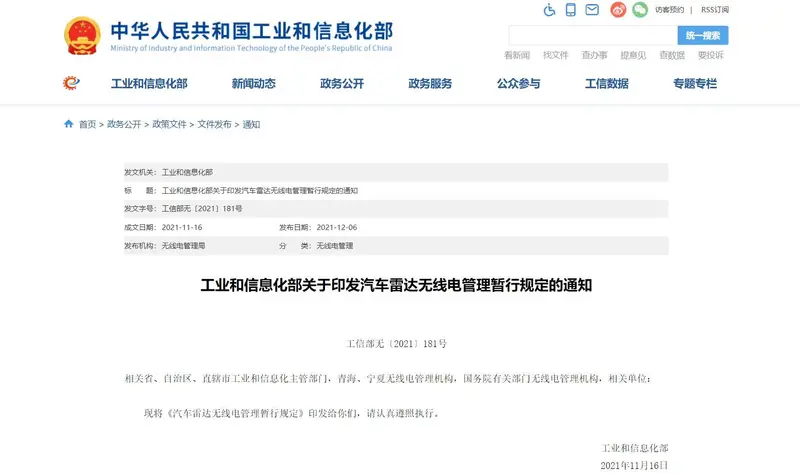Viewport: 800px width, 474px height.
Task: Go to 通知 breadcrumb link
Action: 251,124
